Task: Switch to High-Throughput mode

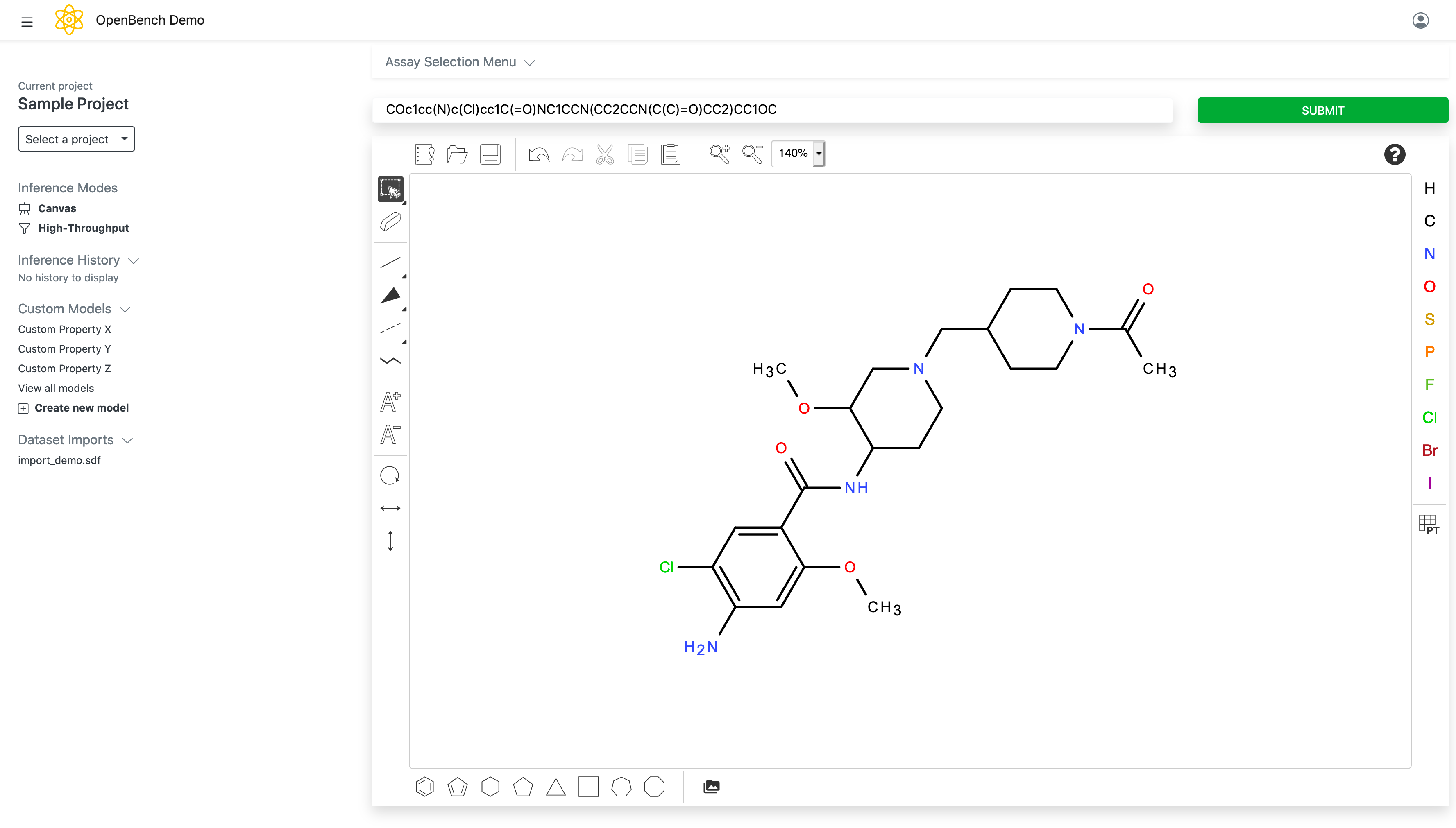Action: [83, 228]
